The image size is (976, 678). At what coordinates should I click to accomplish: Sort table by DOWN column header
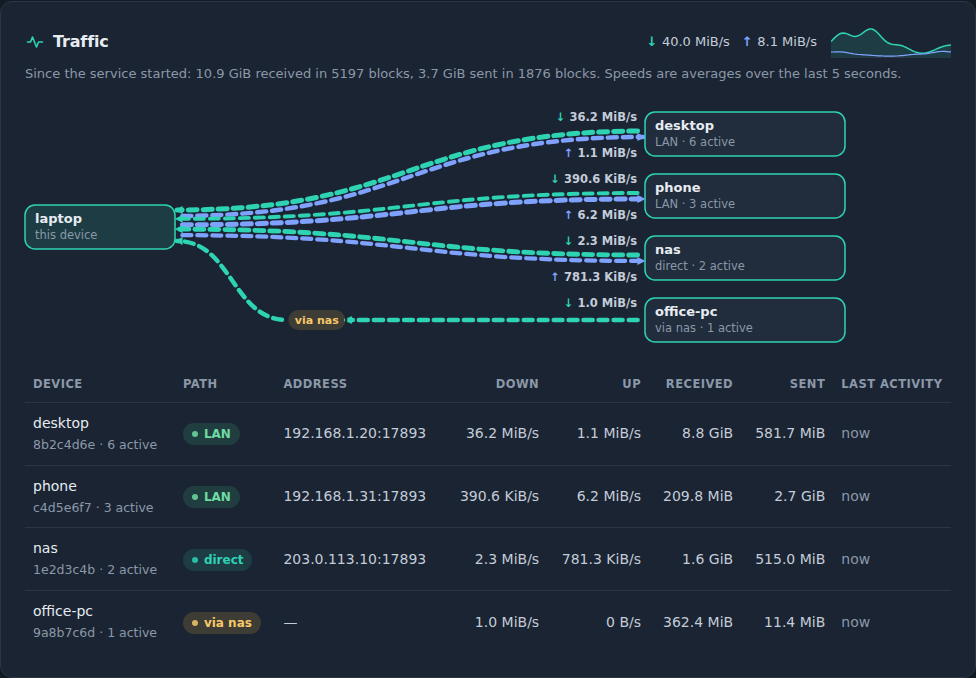[x=517, y=384]
